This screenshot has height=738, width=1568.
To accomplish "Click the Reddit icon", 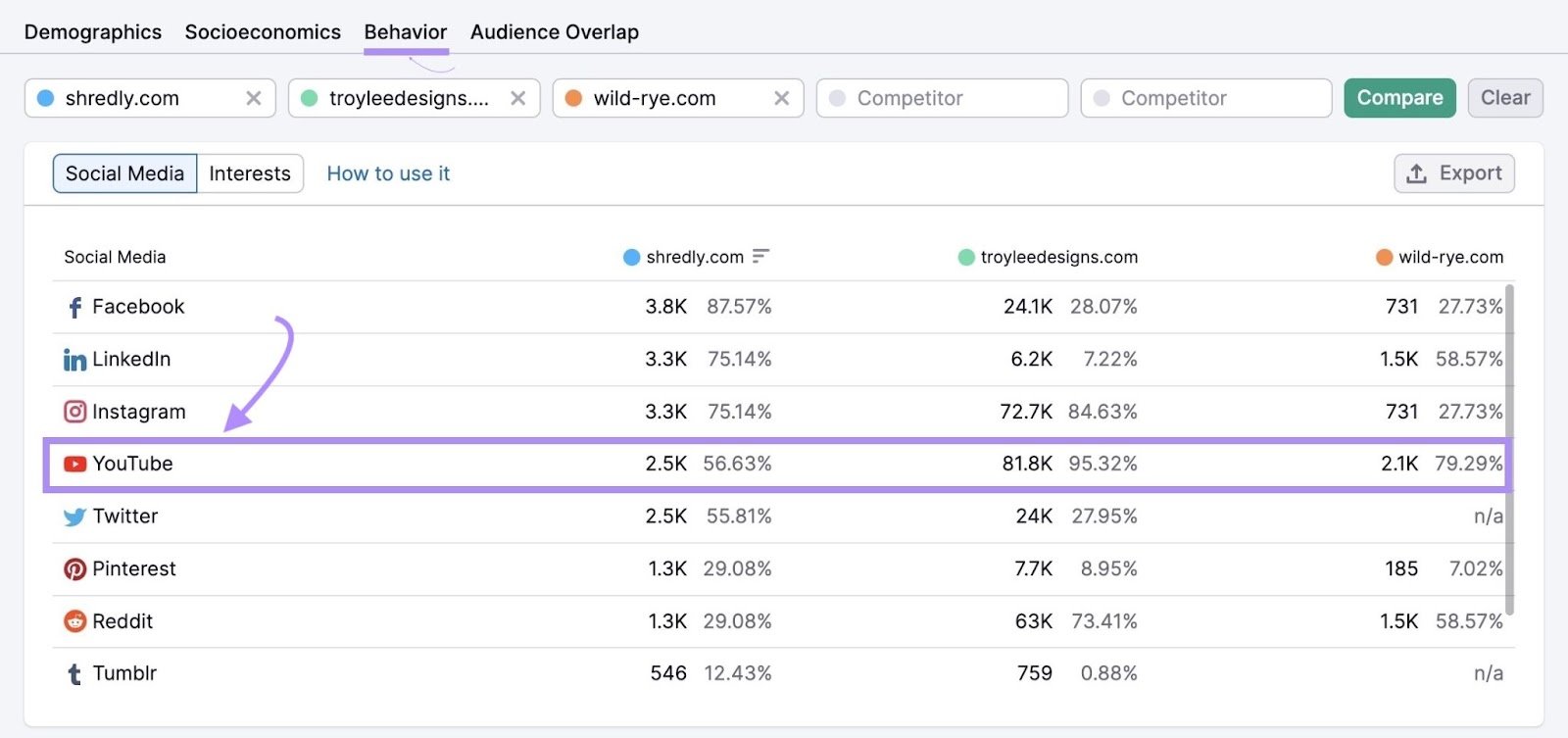I will [74, 620].
